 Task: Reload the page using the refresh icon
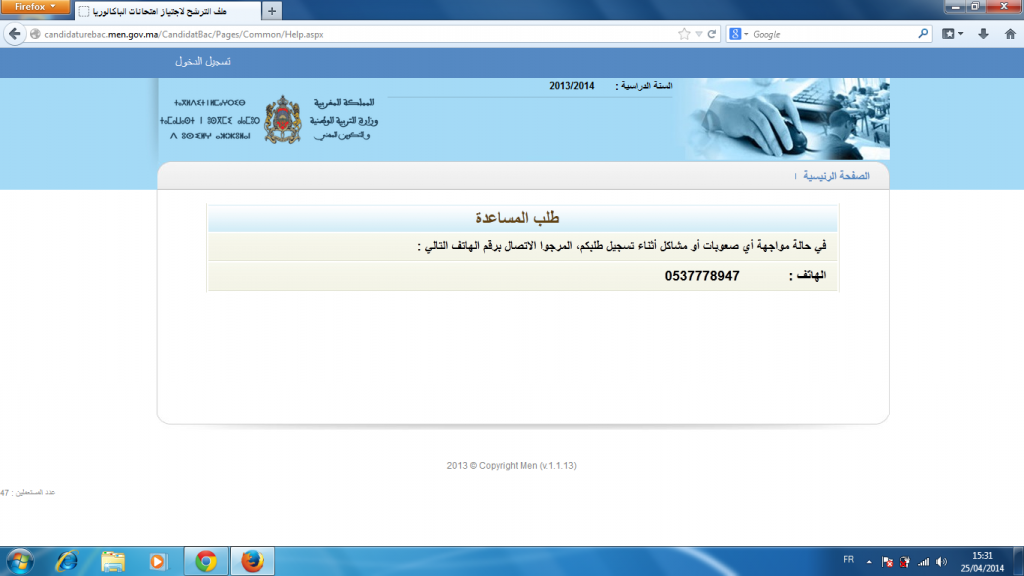[712, 34]
